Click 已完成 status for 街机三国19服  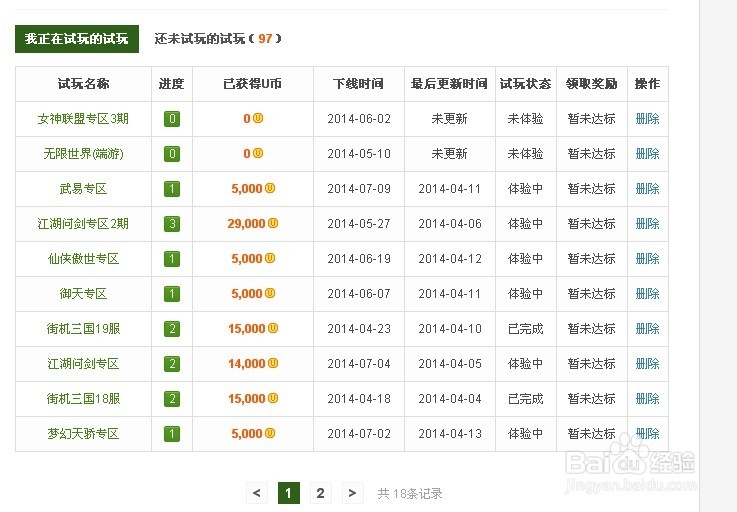coord(525,329)
